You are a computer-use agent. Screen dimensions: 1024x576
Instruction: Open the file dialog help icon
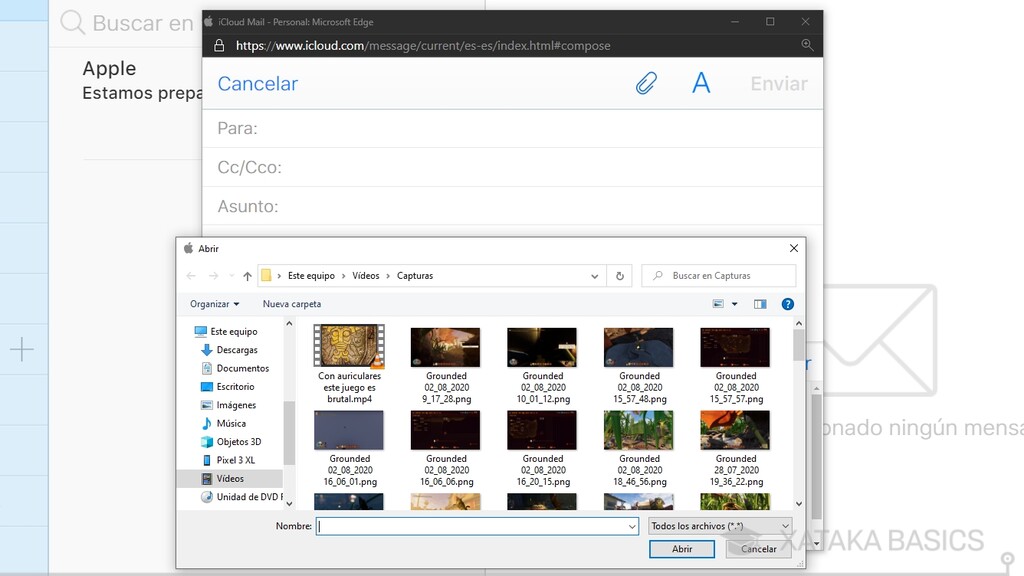click(787, 304)
